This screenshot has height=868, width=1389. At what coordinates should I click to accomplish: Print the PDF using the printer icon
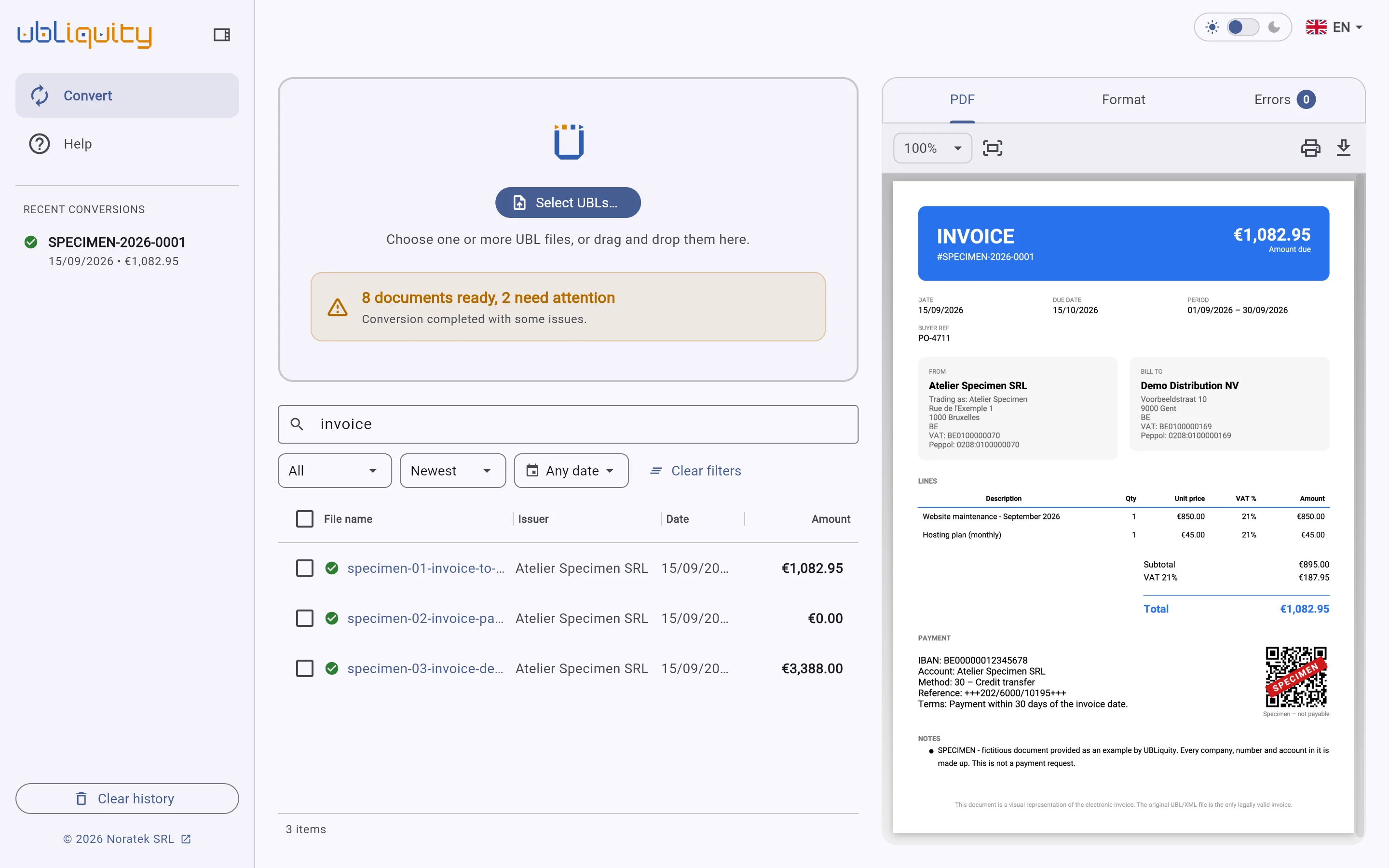[1310, 148]
